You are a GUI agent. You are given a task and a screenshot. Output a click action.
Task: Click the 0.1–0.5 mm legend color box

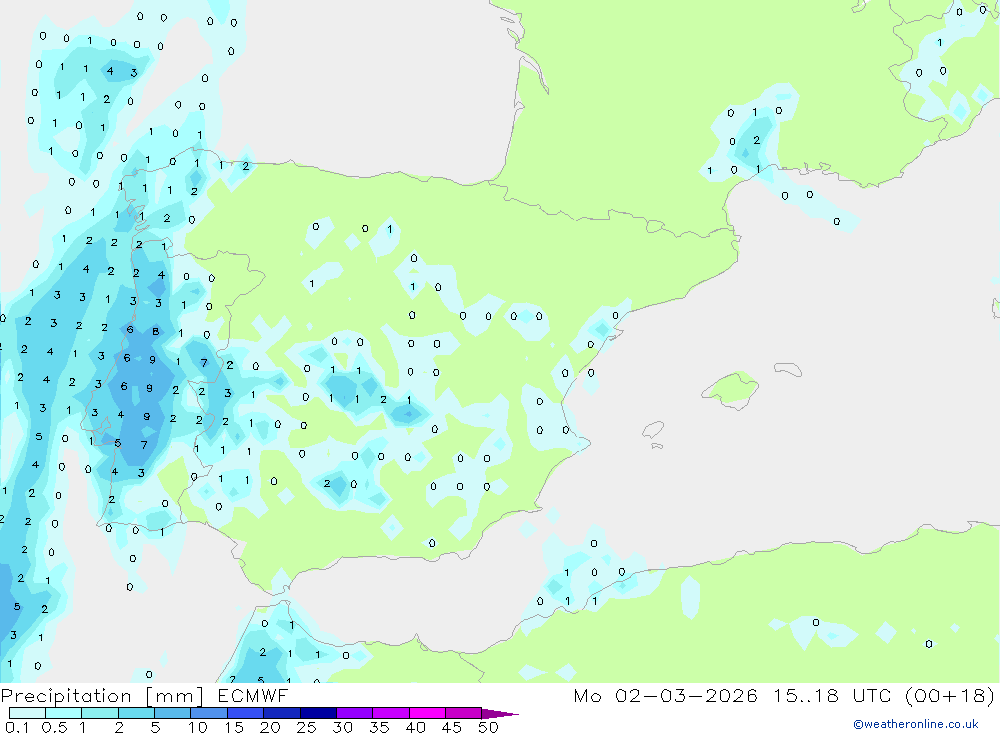tap(27, 713)
